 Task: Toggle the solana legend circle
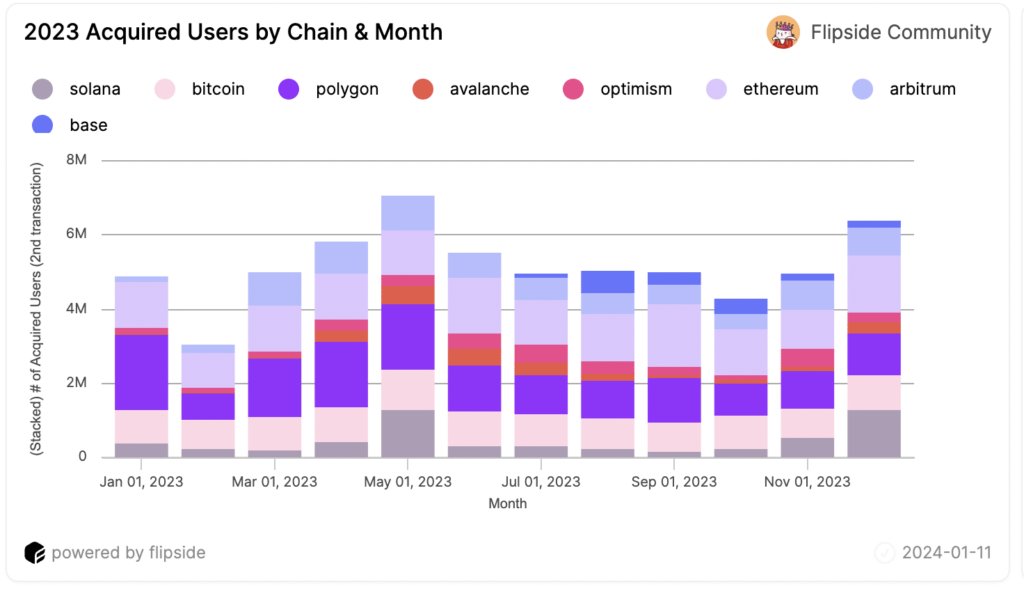(x=43, y=89)
